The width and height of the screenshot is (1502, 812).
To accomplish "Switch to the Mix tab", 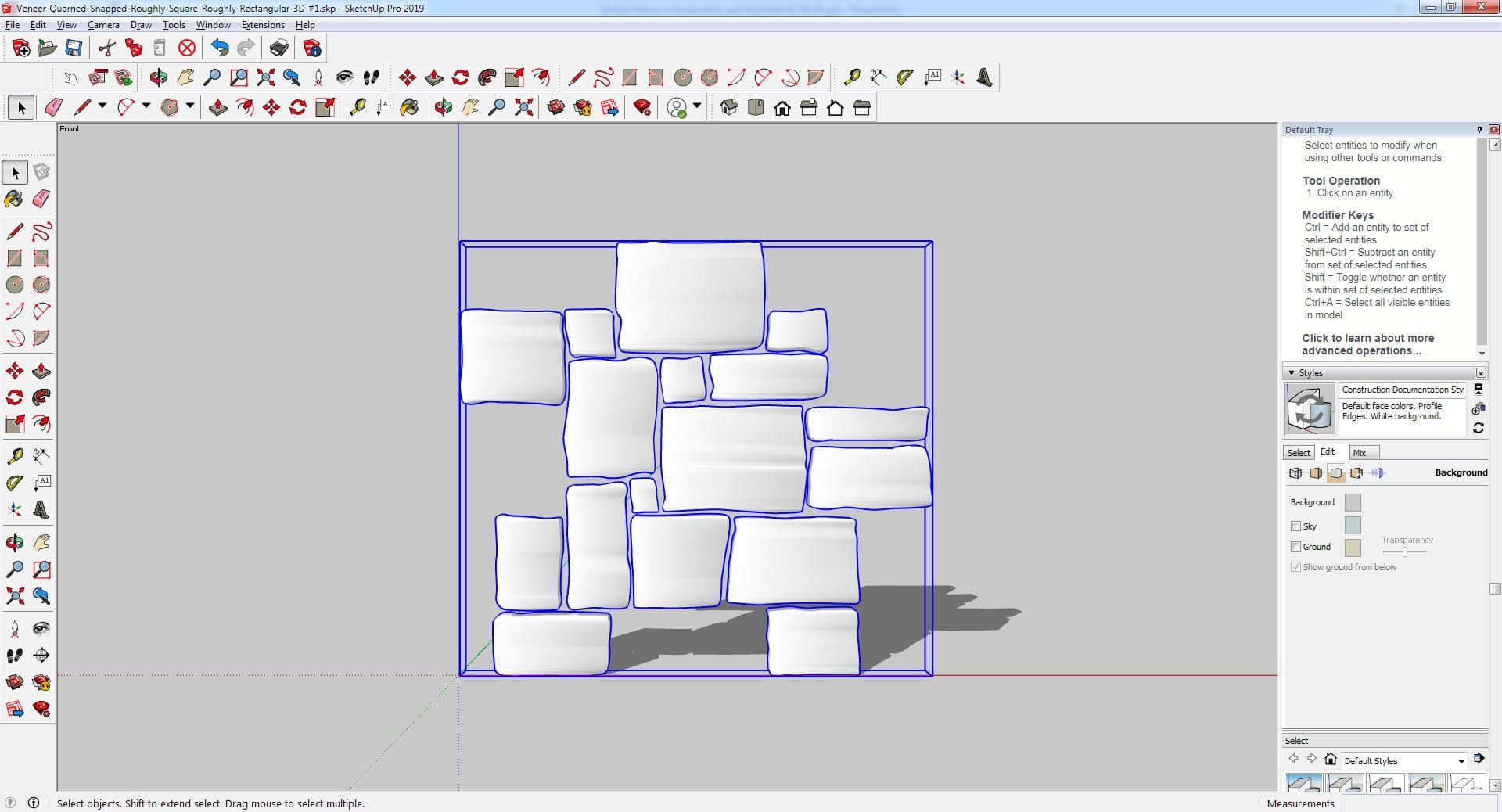I will [x=1360, y=453].
